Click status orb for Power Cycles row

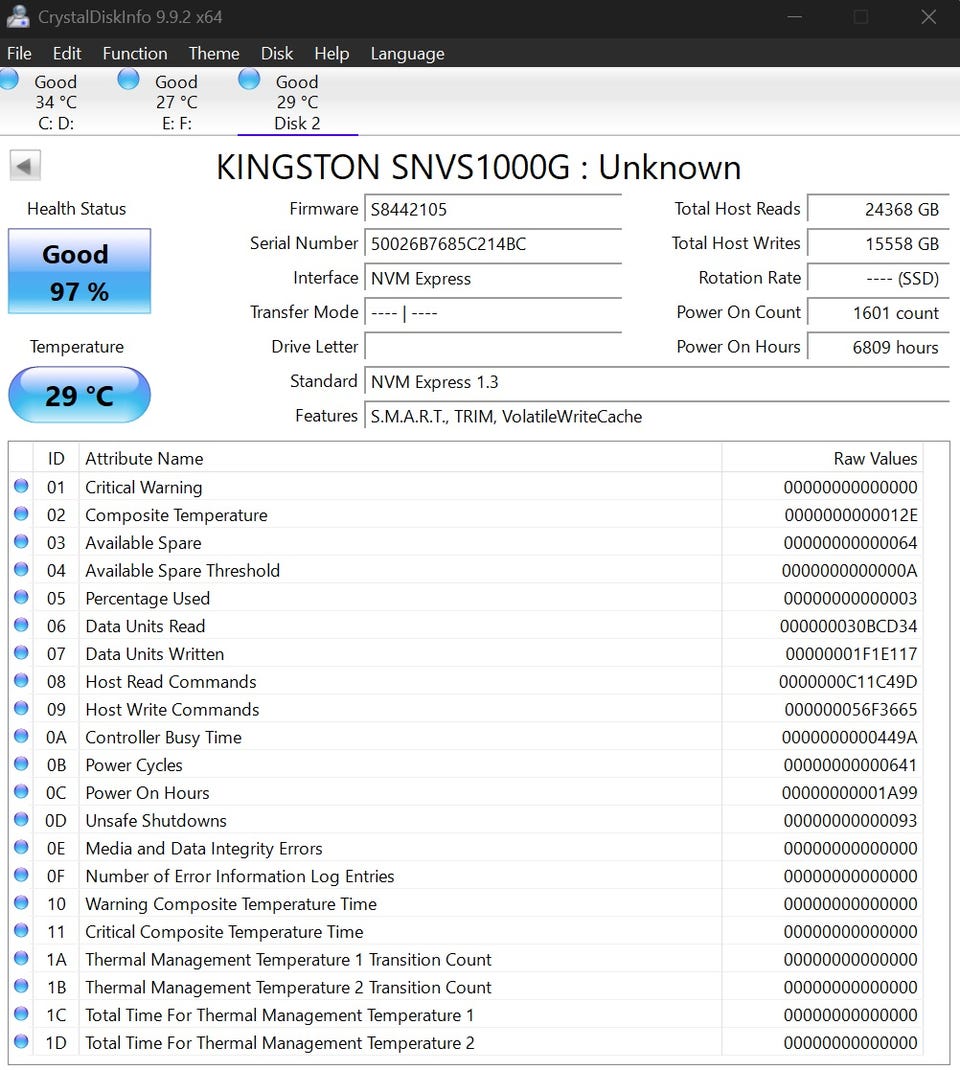pos(21,764)
